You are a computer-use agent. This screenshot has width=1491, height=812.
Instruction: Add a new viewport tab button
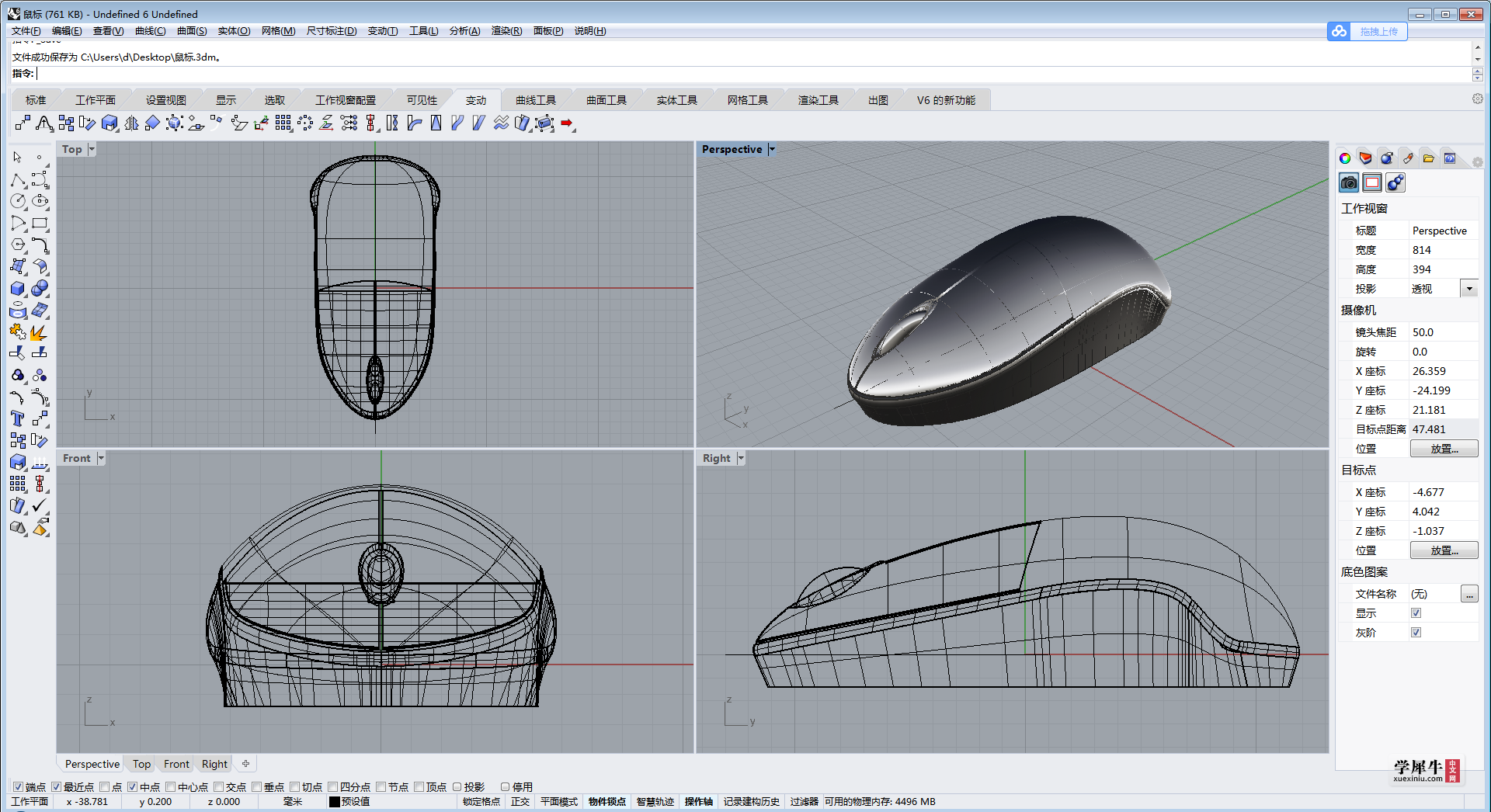[x=245, y=764]
